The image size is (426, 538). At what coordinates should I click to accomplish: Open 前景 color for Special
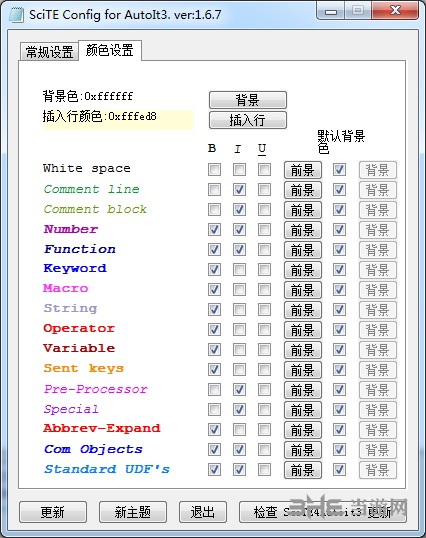click(303, 410)
